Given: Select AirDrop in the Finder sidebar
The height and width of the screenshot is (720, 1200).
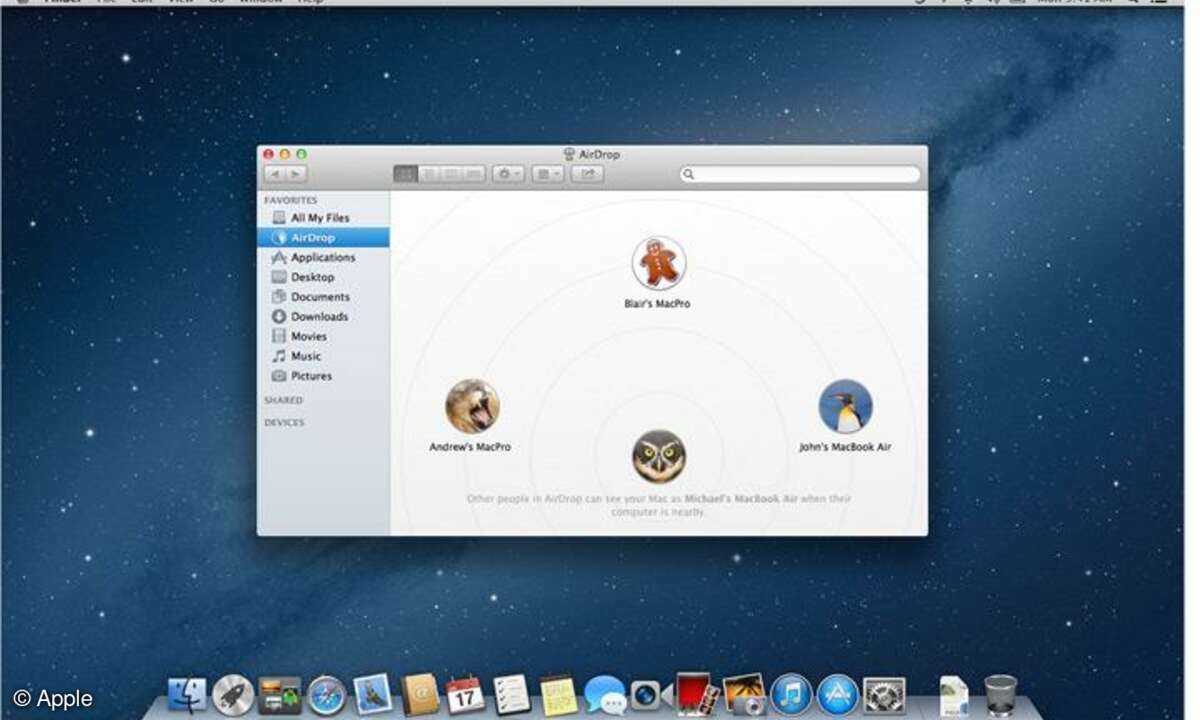Looking at the screenshot, I should (322, 238).
